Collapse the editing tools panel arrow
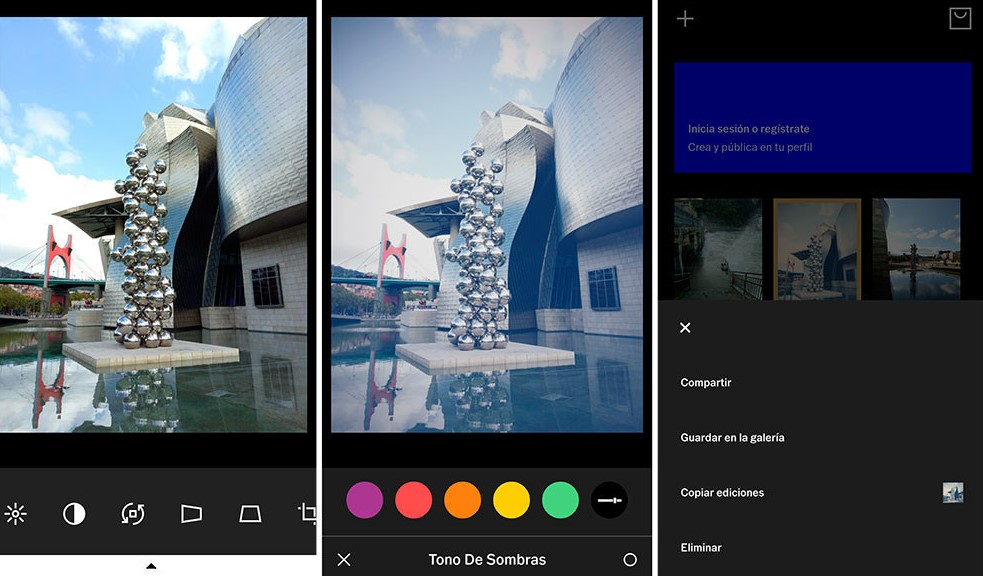983x576 pixels. click(x=151, y=566)
